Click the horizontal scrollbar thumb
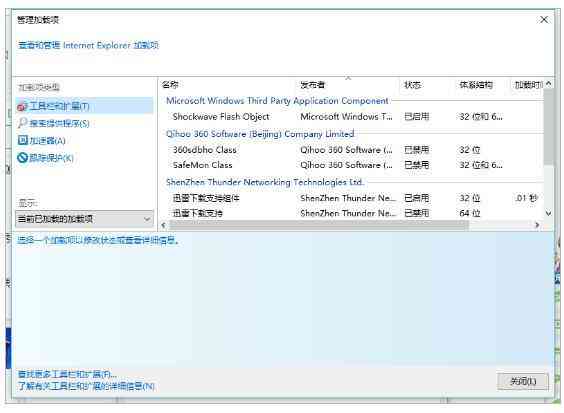 pos(319,225)
